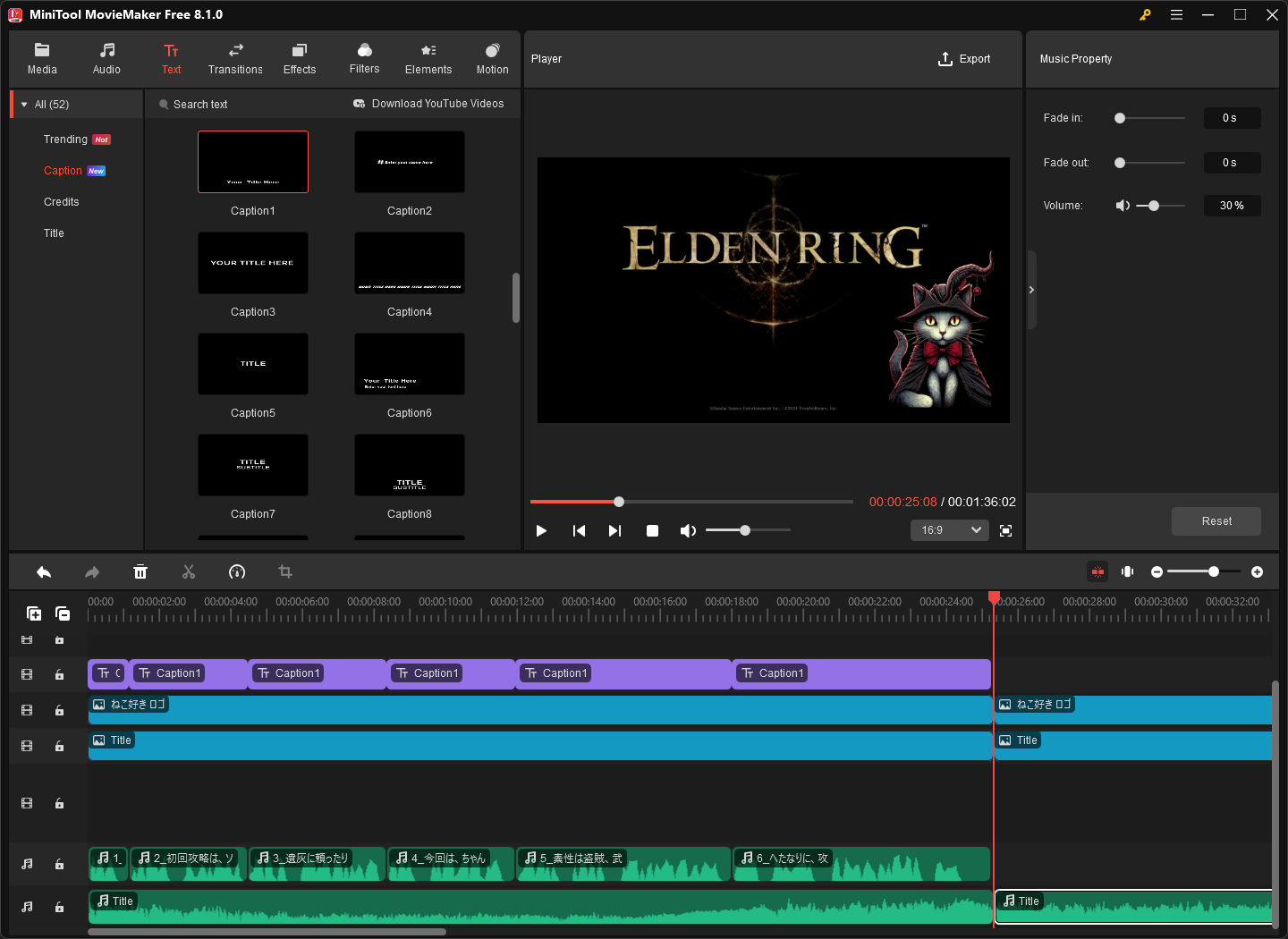Viewport: 1288px width, 939px height.
Task: Adjust the music Volume slider
Action: 1160,206
